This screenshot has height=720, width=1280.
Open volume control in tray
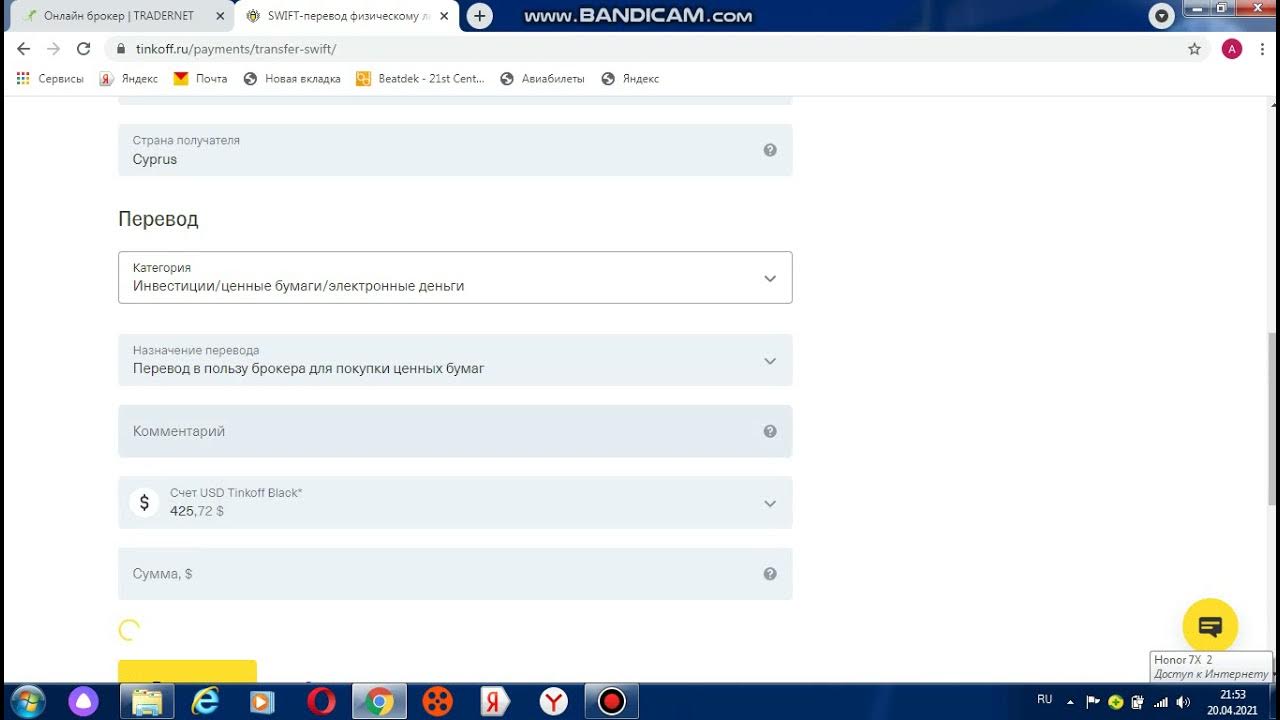pos(1184,702)
